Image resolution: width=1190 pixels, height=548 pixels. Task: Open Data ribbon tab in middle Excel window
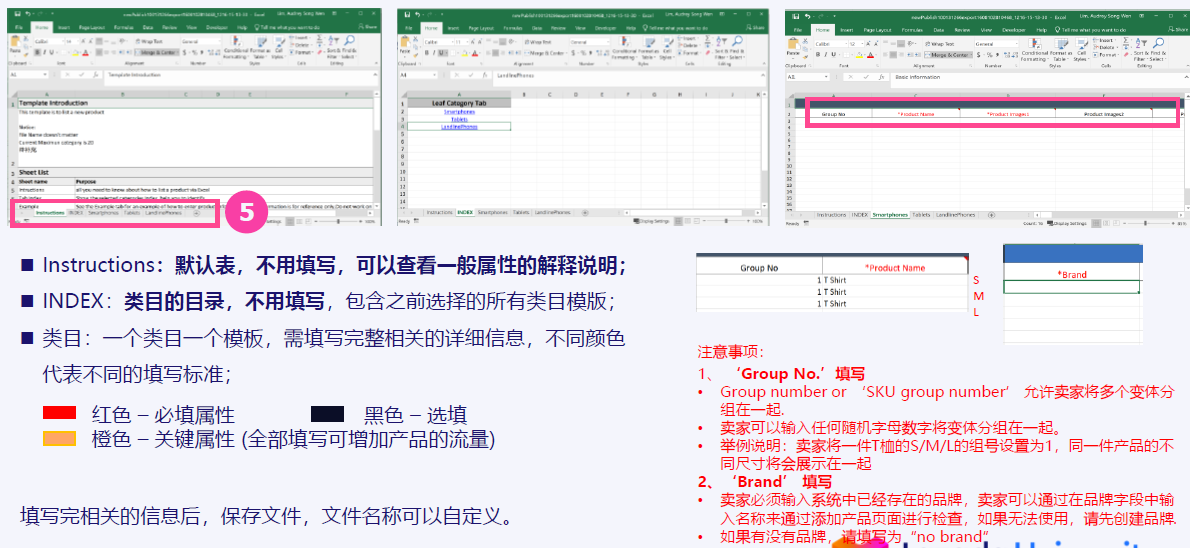[x=537, y=28]
